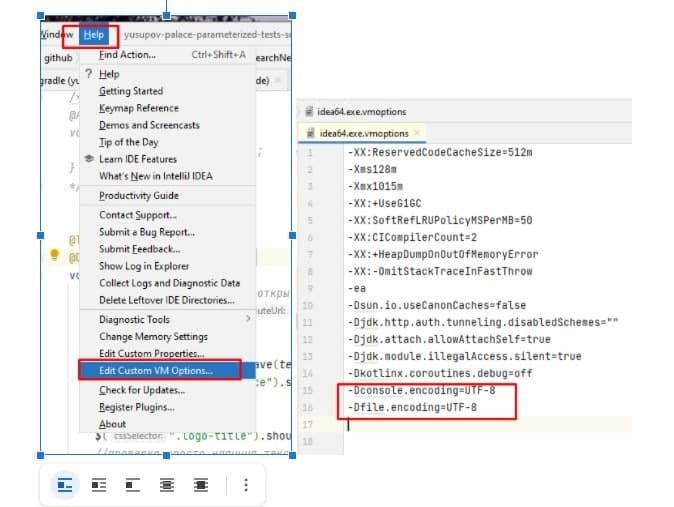The image size is (674, 507).
Task: Open the Help menu
Action: (x=94, y=35)
